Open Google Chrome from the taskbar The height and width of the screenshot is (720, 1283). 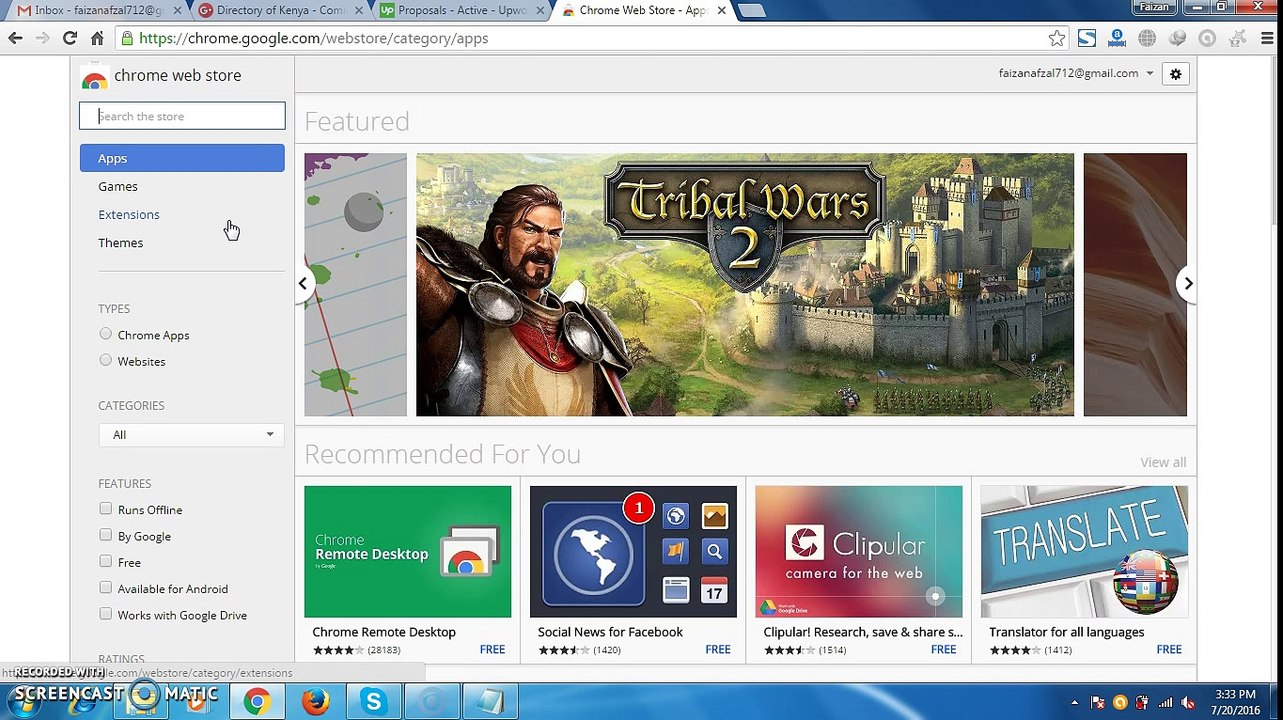[x=257, y=702]
